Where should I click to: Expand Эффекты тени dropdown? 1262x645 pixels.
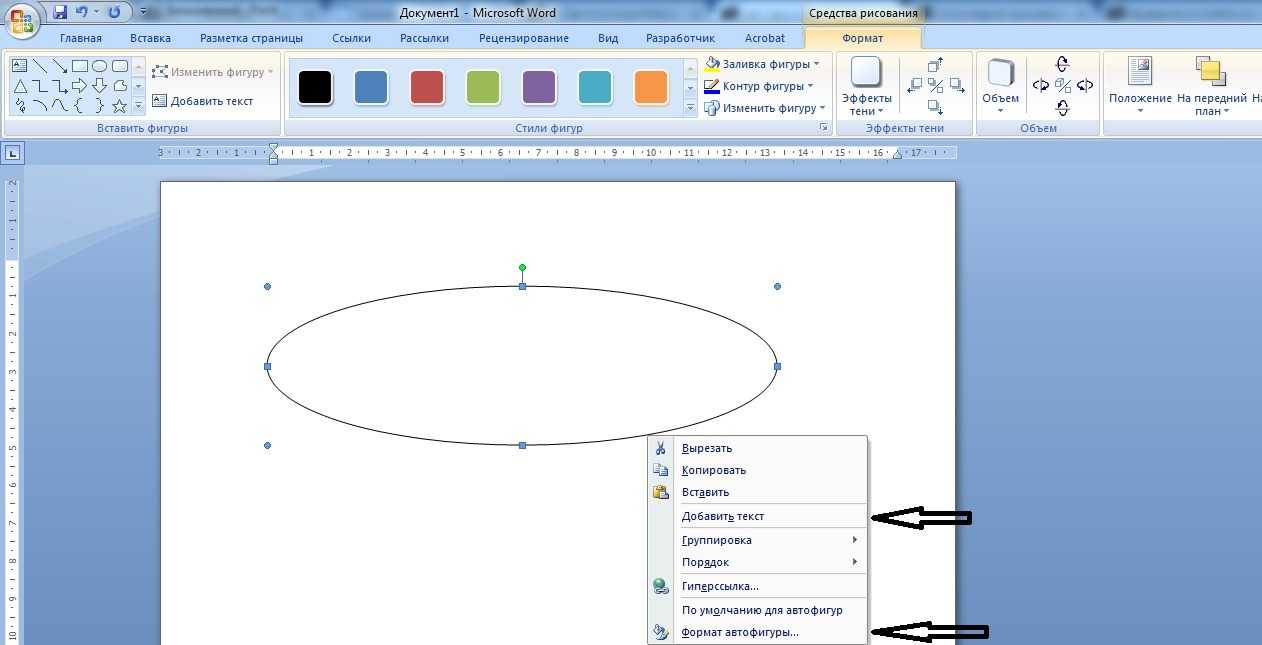click(x=866, y=87)
